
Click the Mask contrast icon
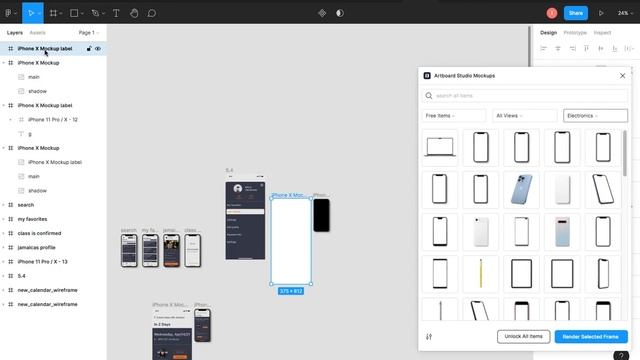(x=340, y=13)
